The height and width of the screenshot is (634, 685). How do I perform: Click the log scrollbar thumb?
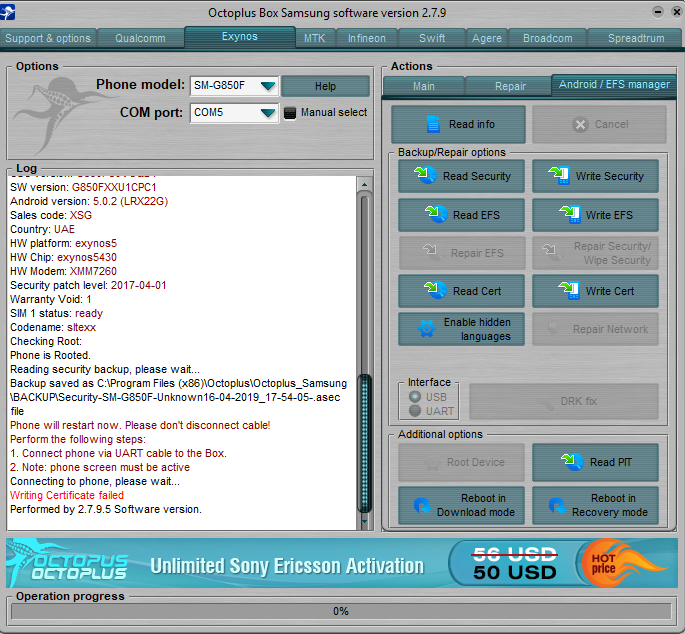point(364,443)
